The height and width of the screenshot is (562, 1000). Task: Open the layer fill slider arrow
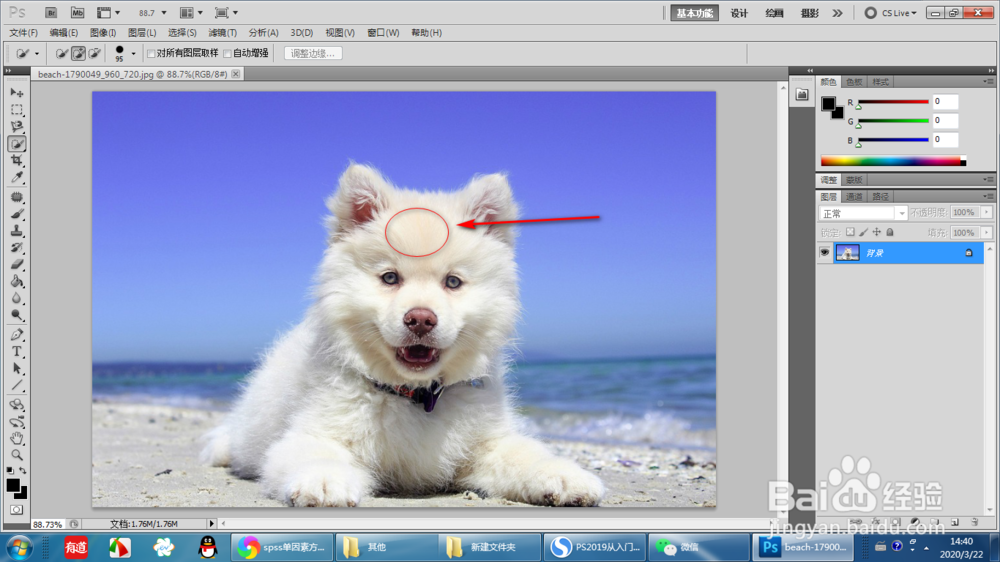[987, 233]
